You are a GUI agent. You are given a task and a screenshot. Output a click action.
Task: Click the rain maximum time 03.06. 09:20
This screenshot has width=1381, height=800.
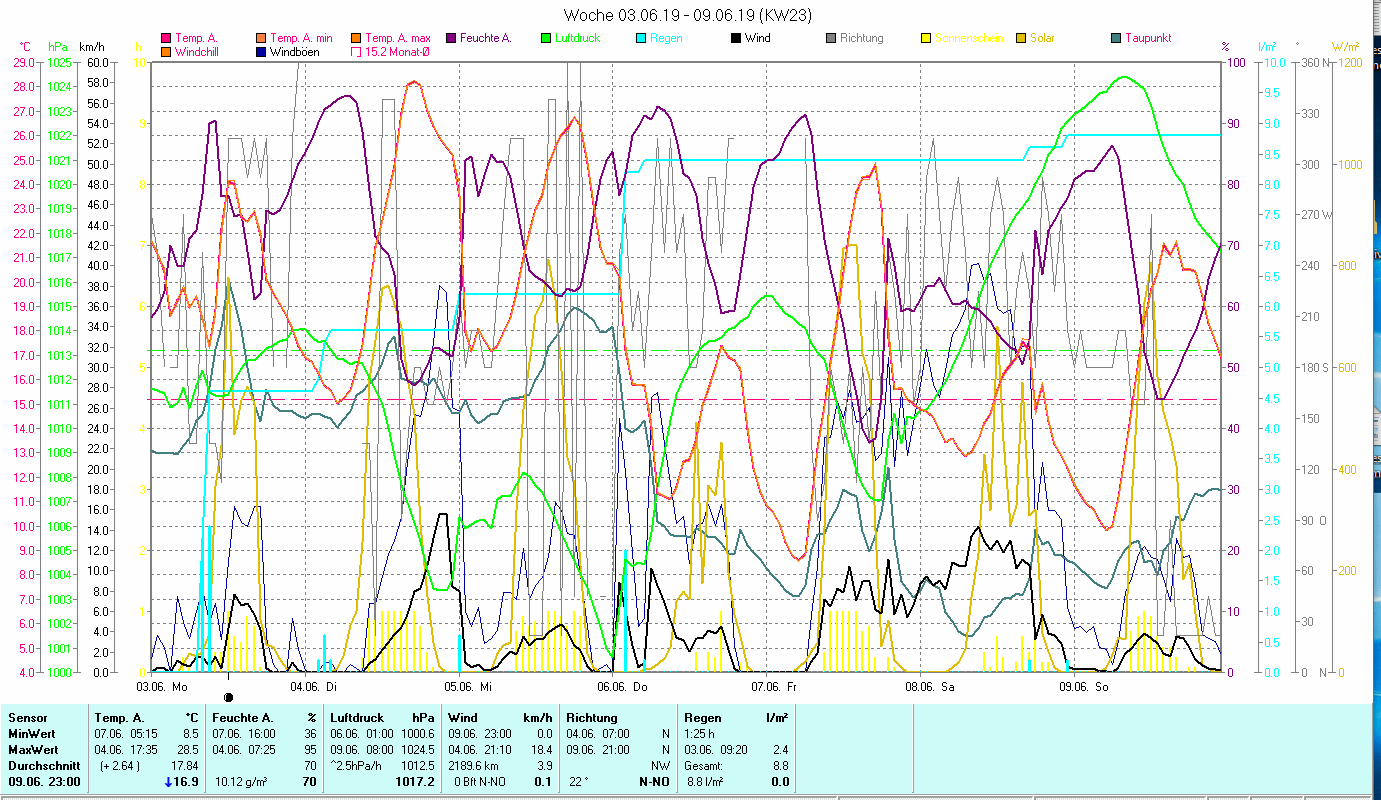pyautogui.click(x=716, y=750)
